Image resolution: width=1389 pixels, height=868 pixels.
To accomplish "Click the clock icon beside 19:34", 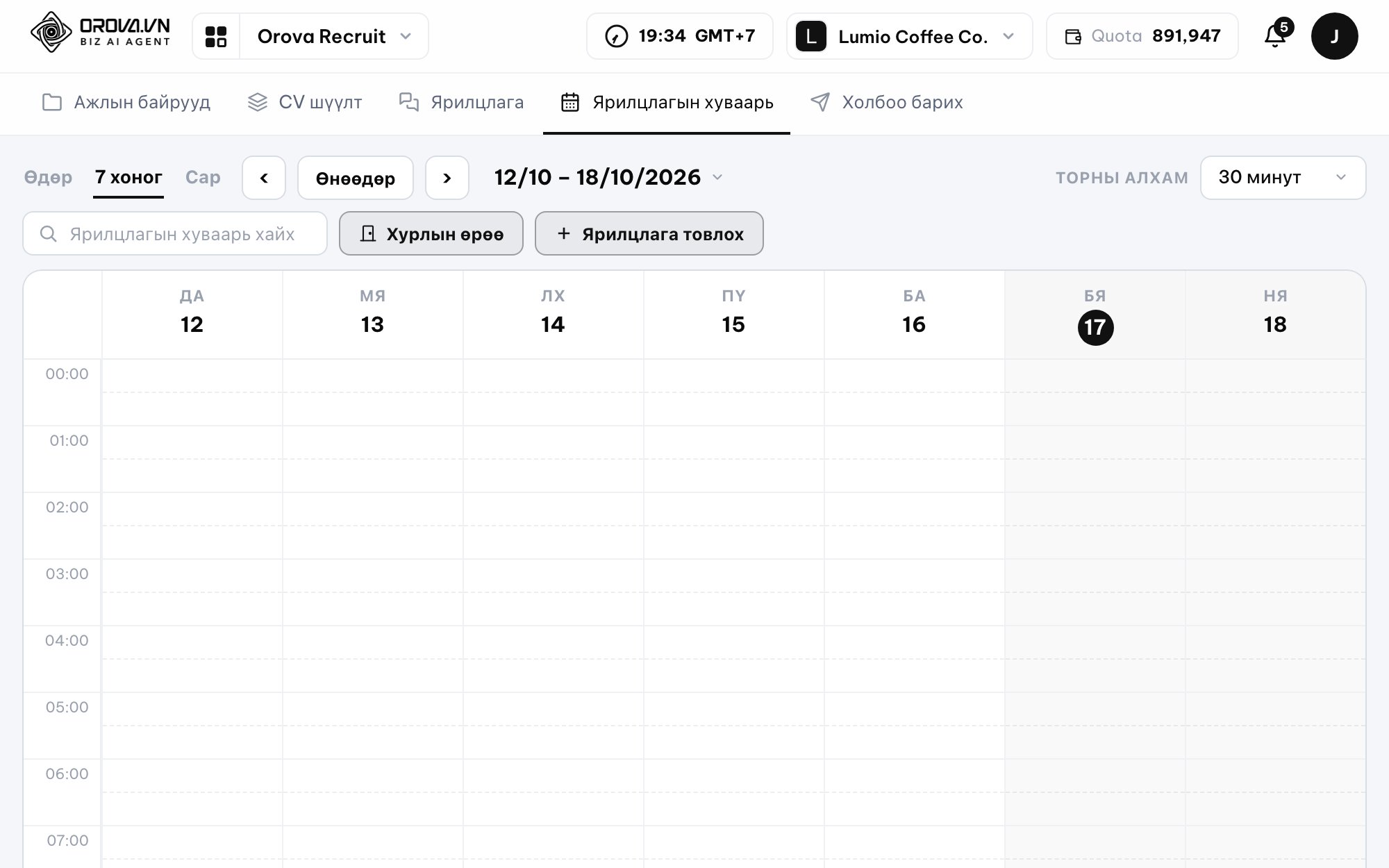I will [617, 36].
